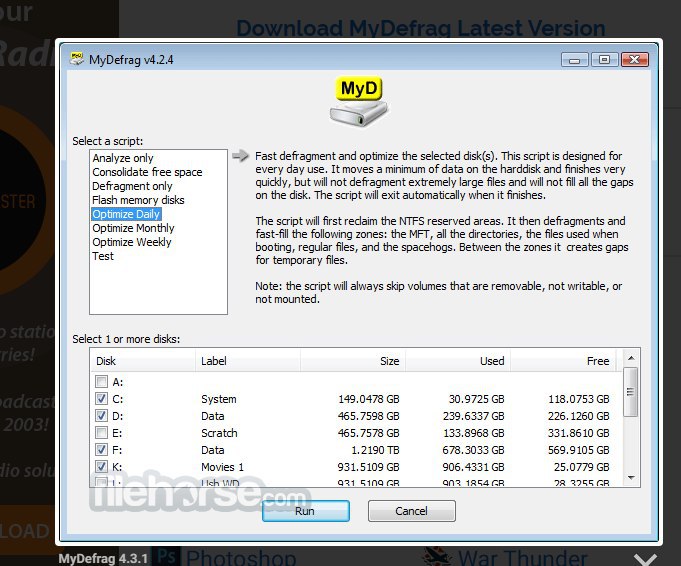
Task: Click the 239.6337 GB used value
Action: [x=473, y=416]
